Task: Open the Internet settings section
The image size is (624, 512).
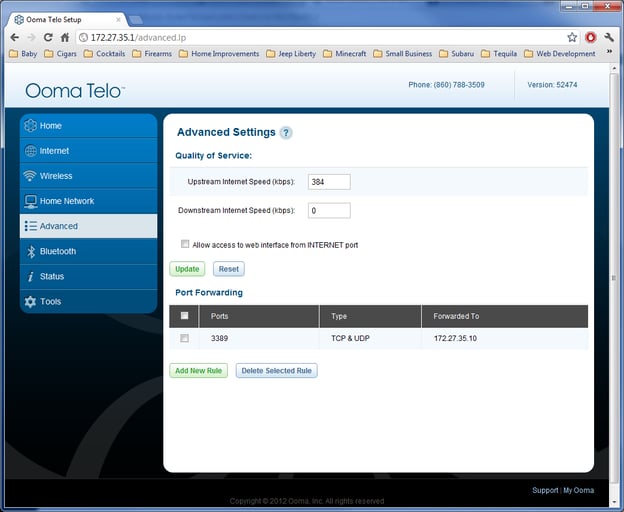Action: pyautogui.click(x=54, y=151)
